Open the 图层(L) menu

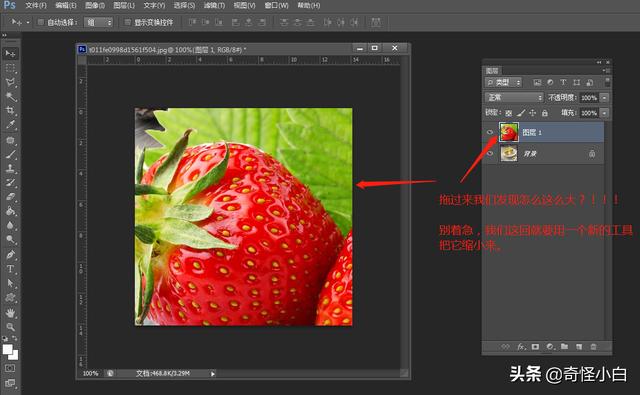coord(124,6)
